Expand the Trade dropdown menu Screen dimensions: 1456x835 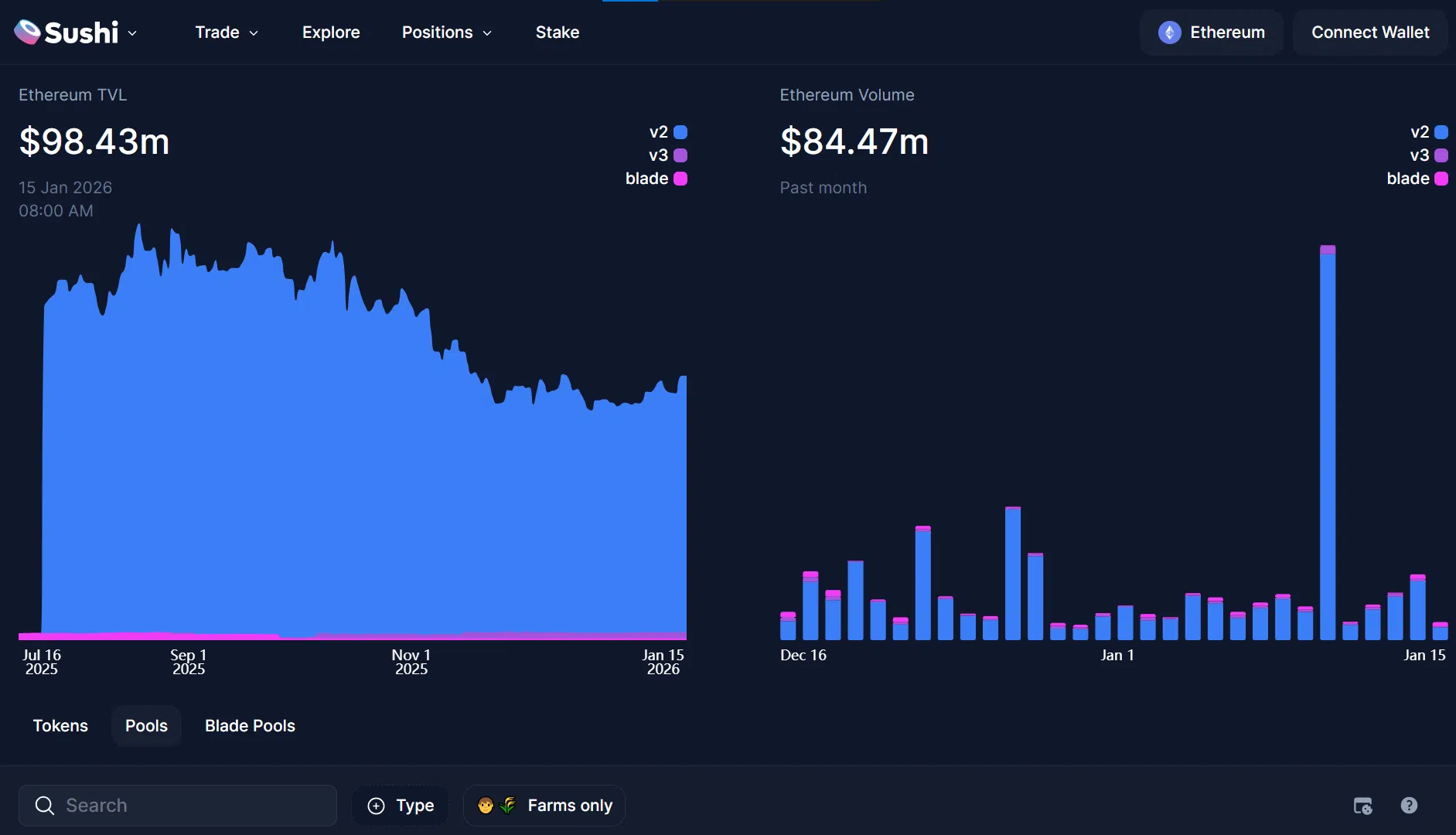point(226,32)
